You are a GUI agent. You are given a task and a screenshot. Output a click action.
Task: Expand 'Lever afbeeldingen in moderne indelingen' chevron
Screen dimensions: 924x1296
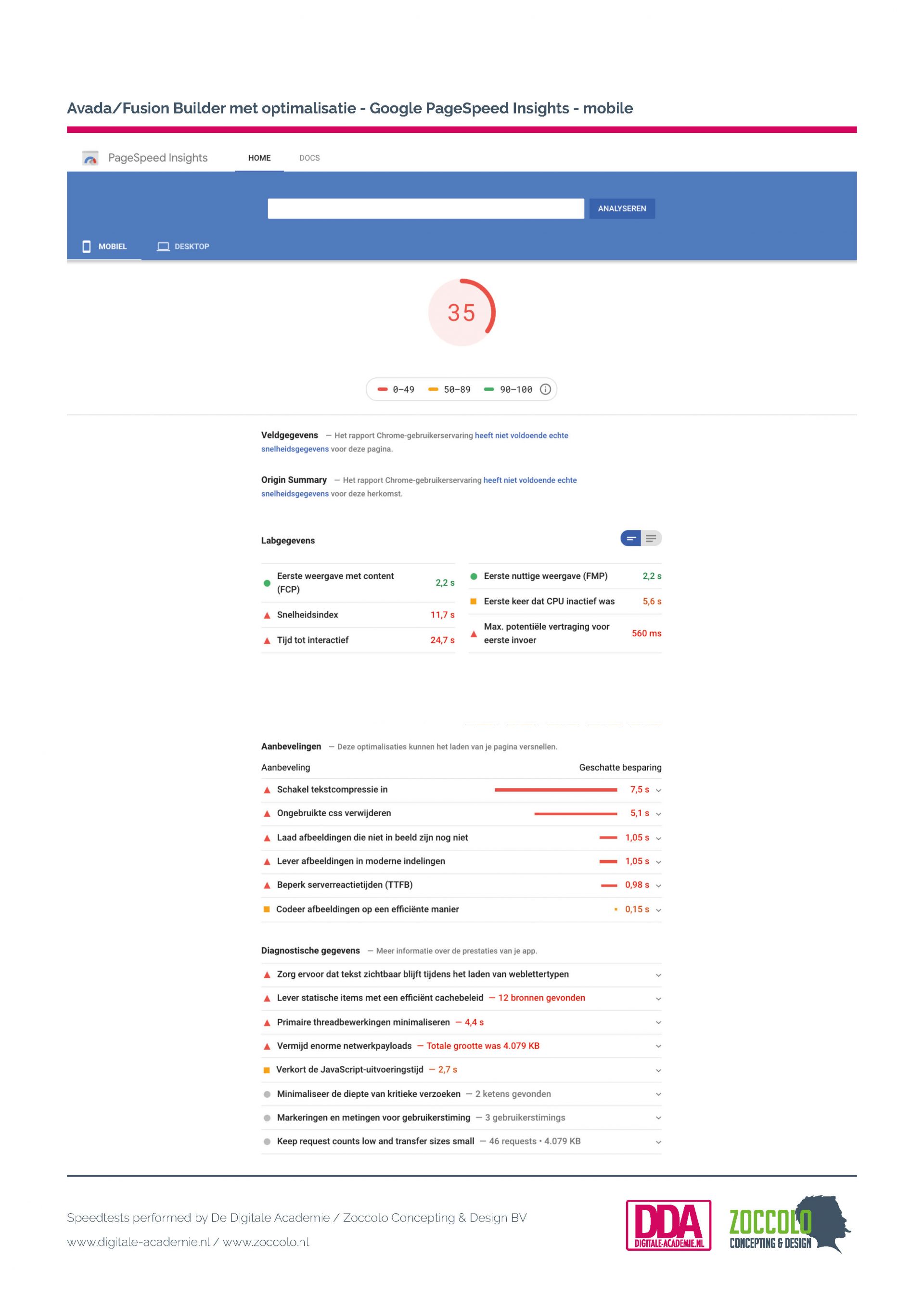click(x=658, y=862)
